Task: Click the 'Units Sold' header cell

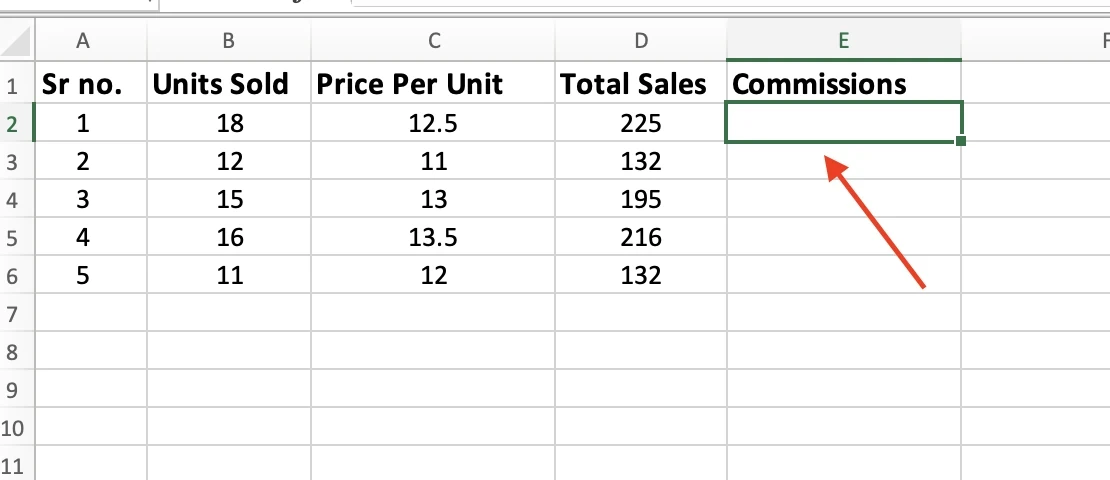Action: (229, 84)
